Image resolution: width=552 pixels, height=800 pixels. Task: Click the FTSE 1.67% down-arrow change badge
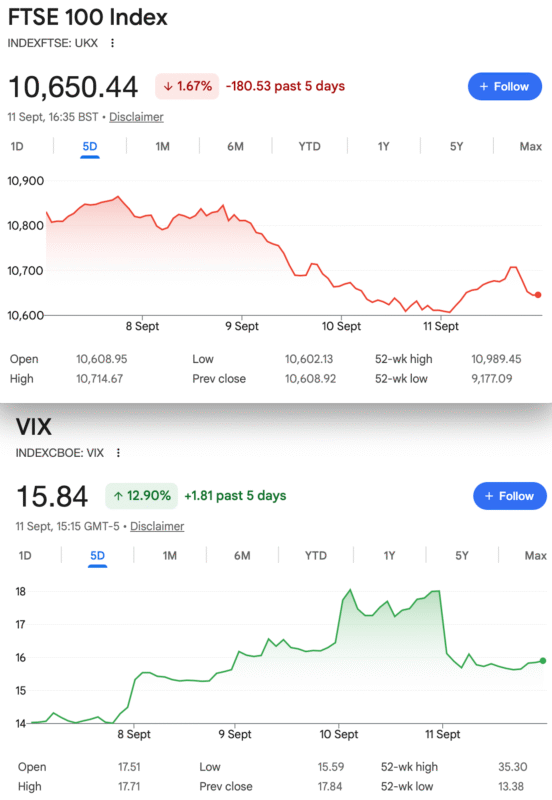click(x=187, y=86)
